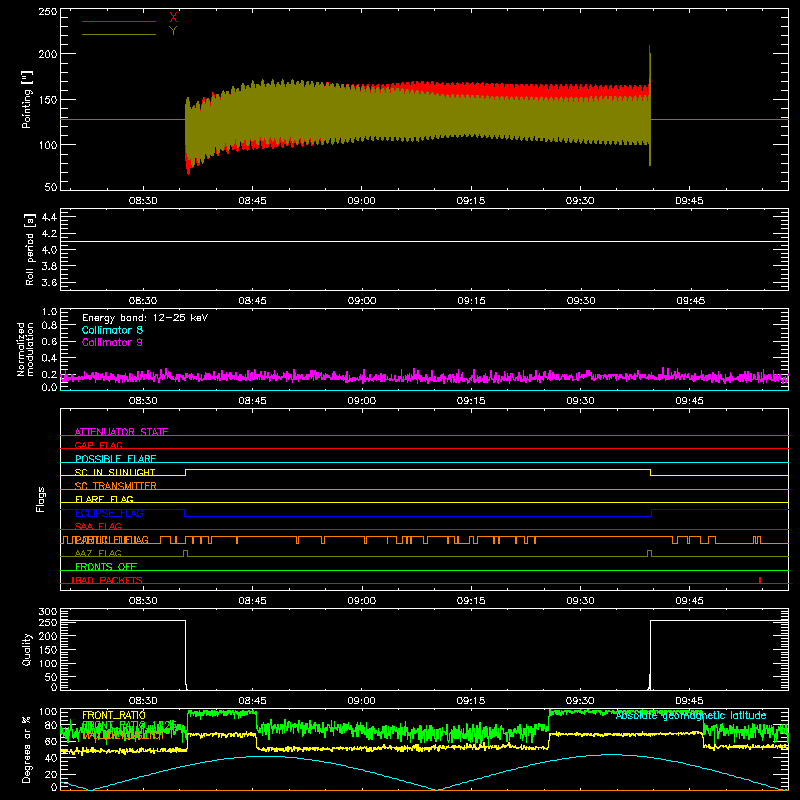Click the Quality axis title
800x800 pixels.
coord(27,649)
